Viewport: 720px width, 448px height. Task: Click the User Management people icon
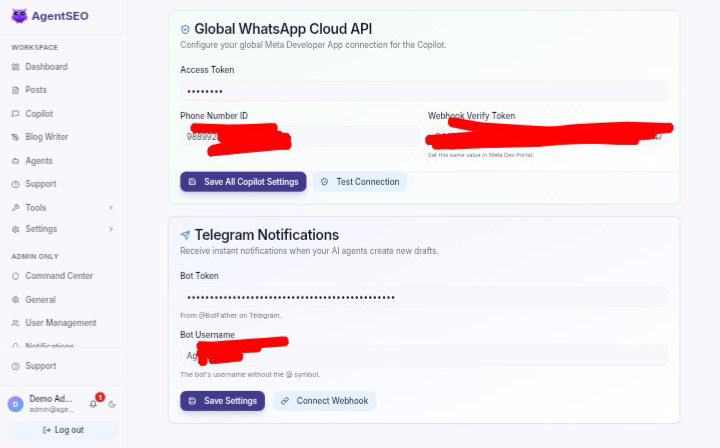pyautogui.click(x=16, y=323)
